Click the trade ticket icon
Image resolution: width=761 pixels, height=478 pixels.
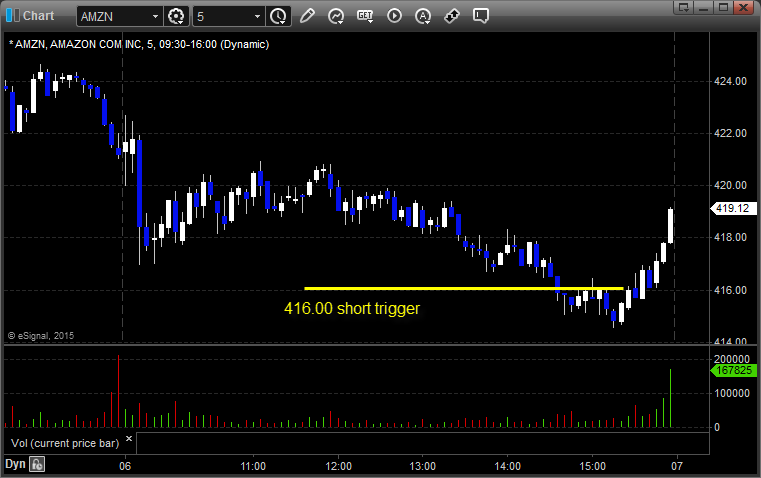click(452, 16)
